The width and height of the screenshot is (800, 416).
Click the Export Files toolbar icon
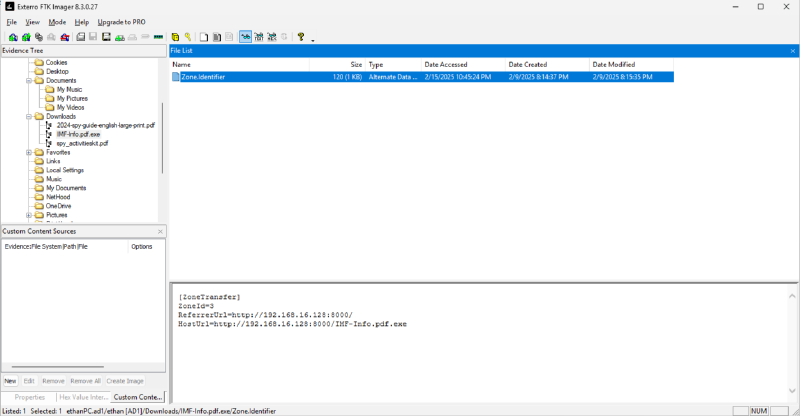coord(204,37)
